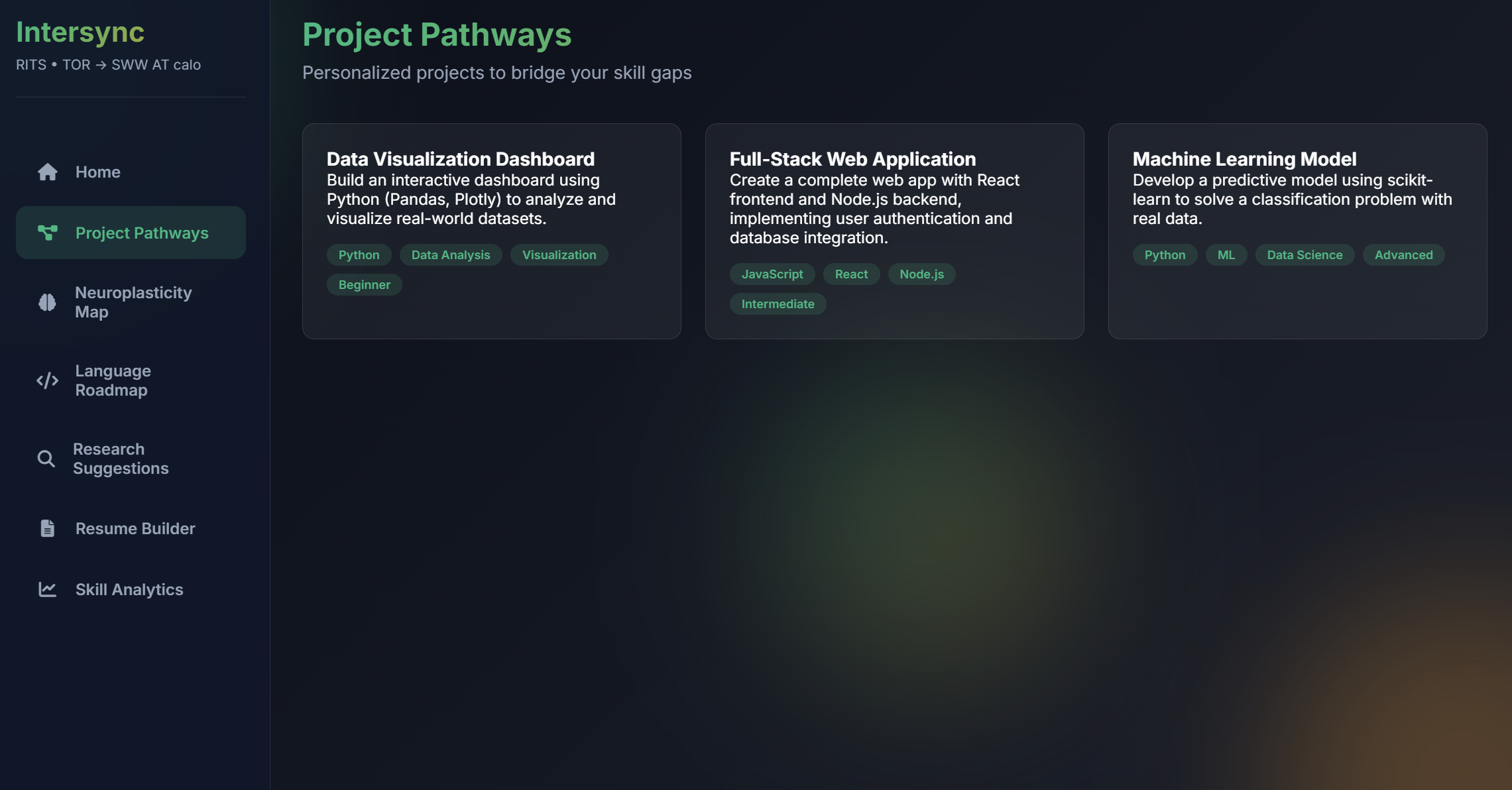Click the Node.js tag chip
The height and width of the screenshot is (790, 1512).
(921, 274)
